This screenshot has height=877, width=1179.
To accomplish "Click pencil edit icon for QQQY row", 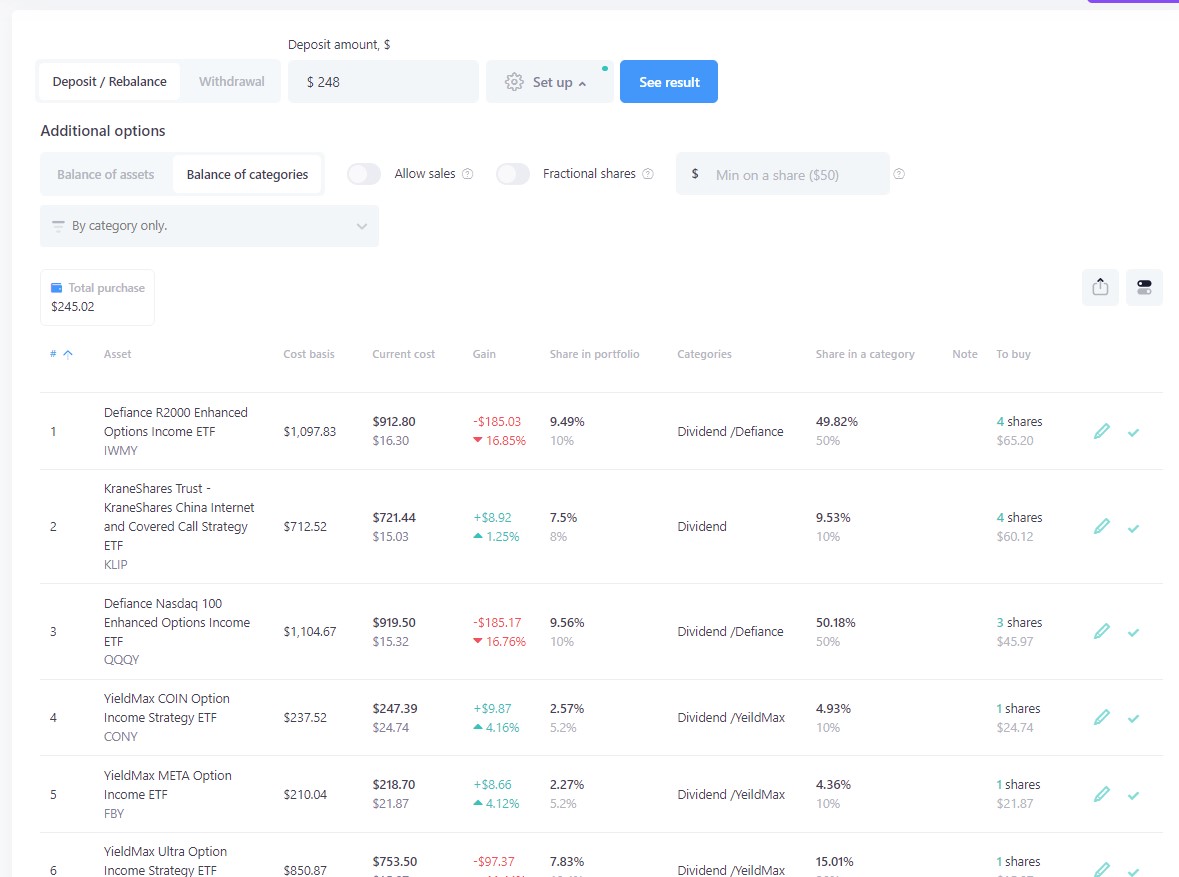I will pyautogui.click(x=1102, y=631).
